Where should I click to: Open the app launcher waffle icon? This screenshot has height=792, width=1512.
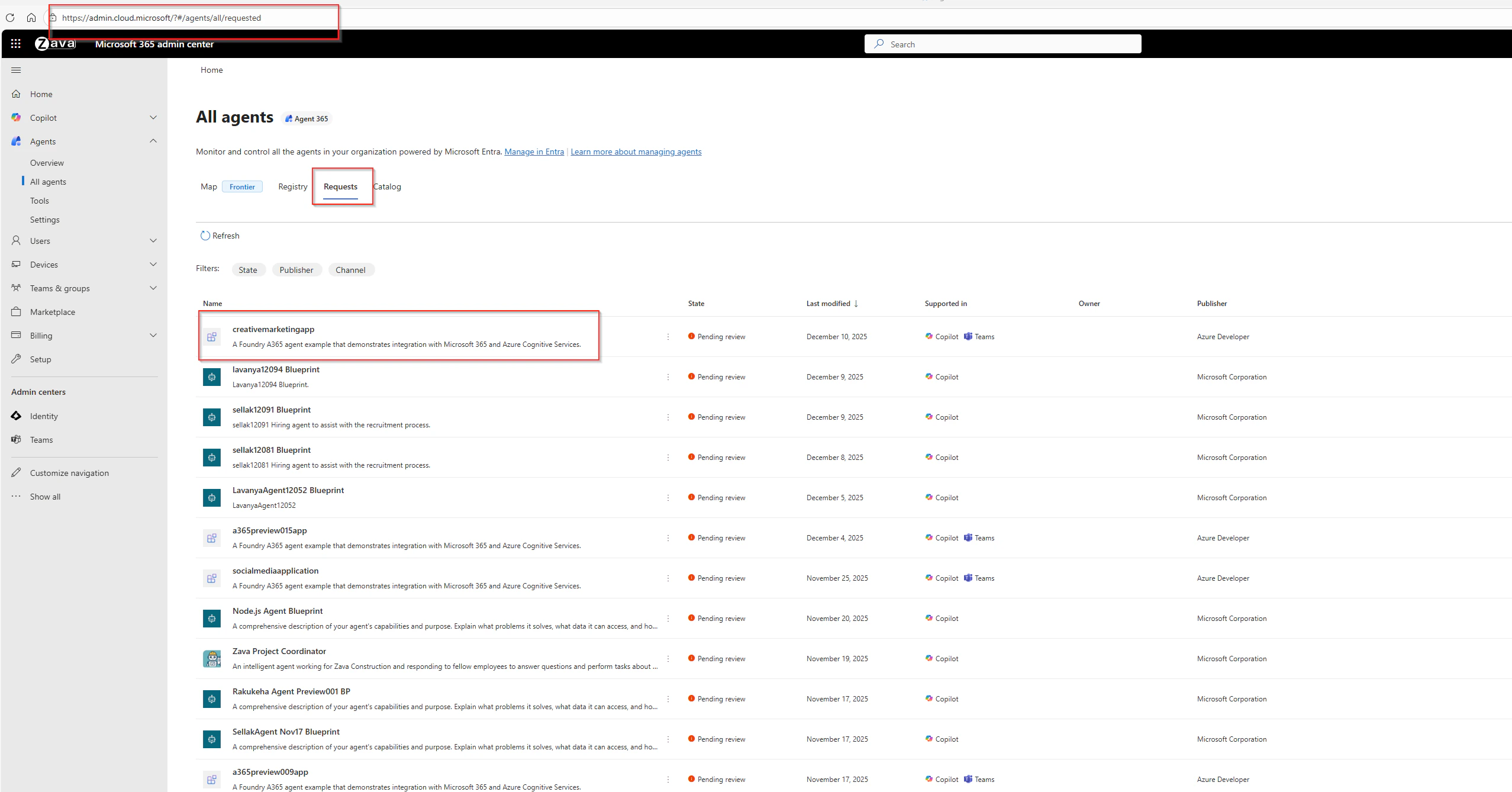16,44
